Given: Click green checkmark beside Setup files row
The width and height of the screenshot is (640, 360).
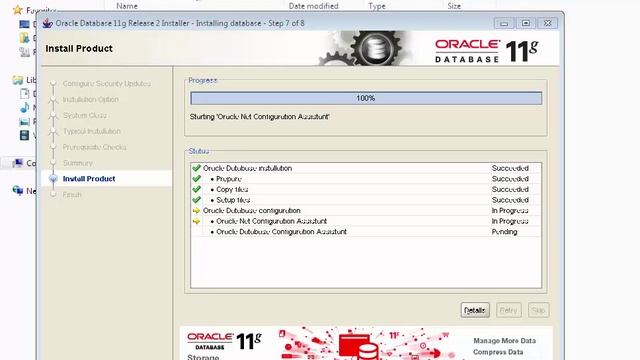Looking at the screenshot, I should (196, 200).
